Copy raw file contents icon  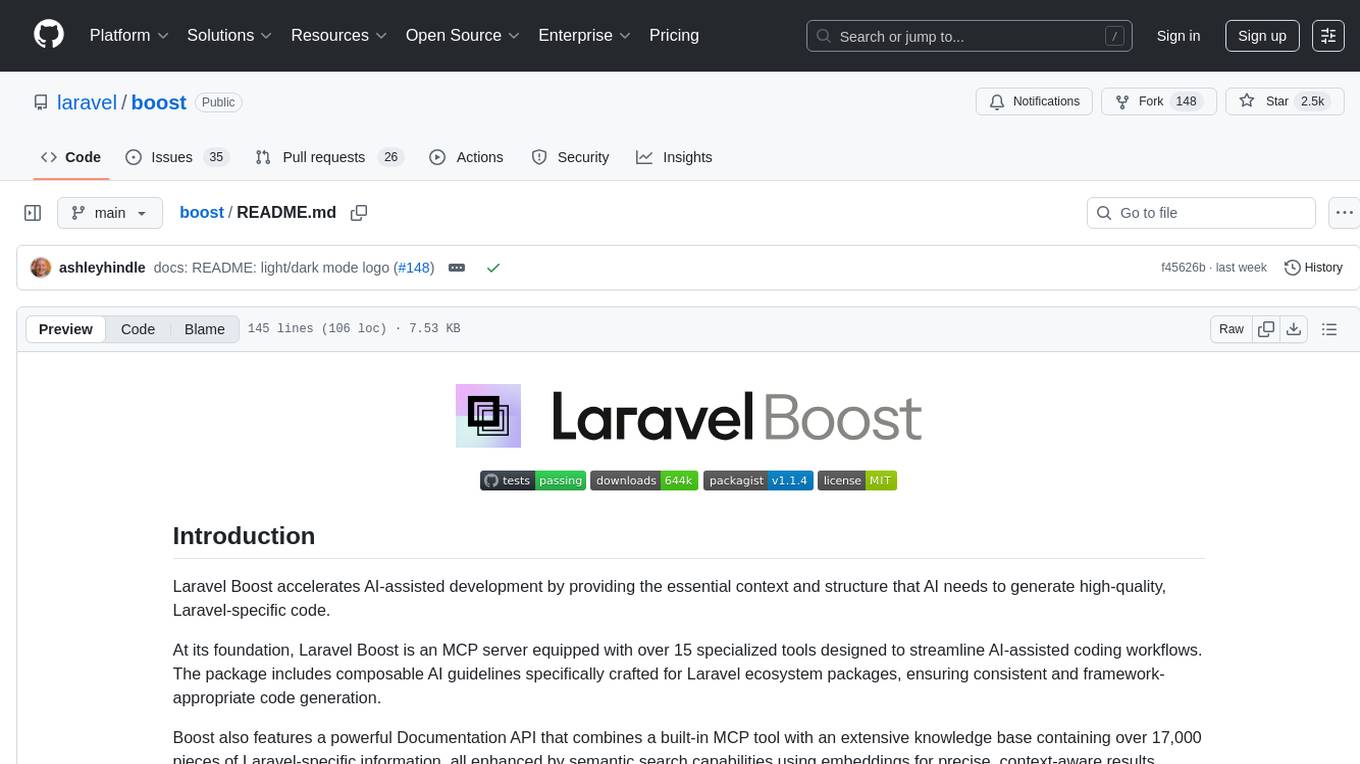[x=1266, y=329]
